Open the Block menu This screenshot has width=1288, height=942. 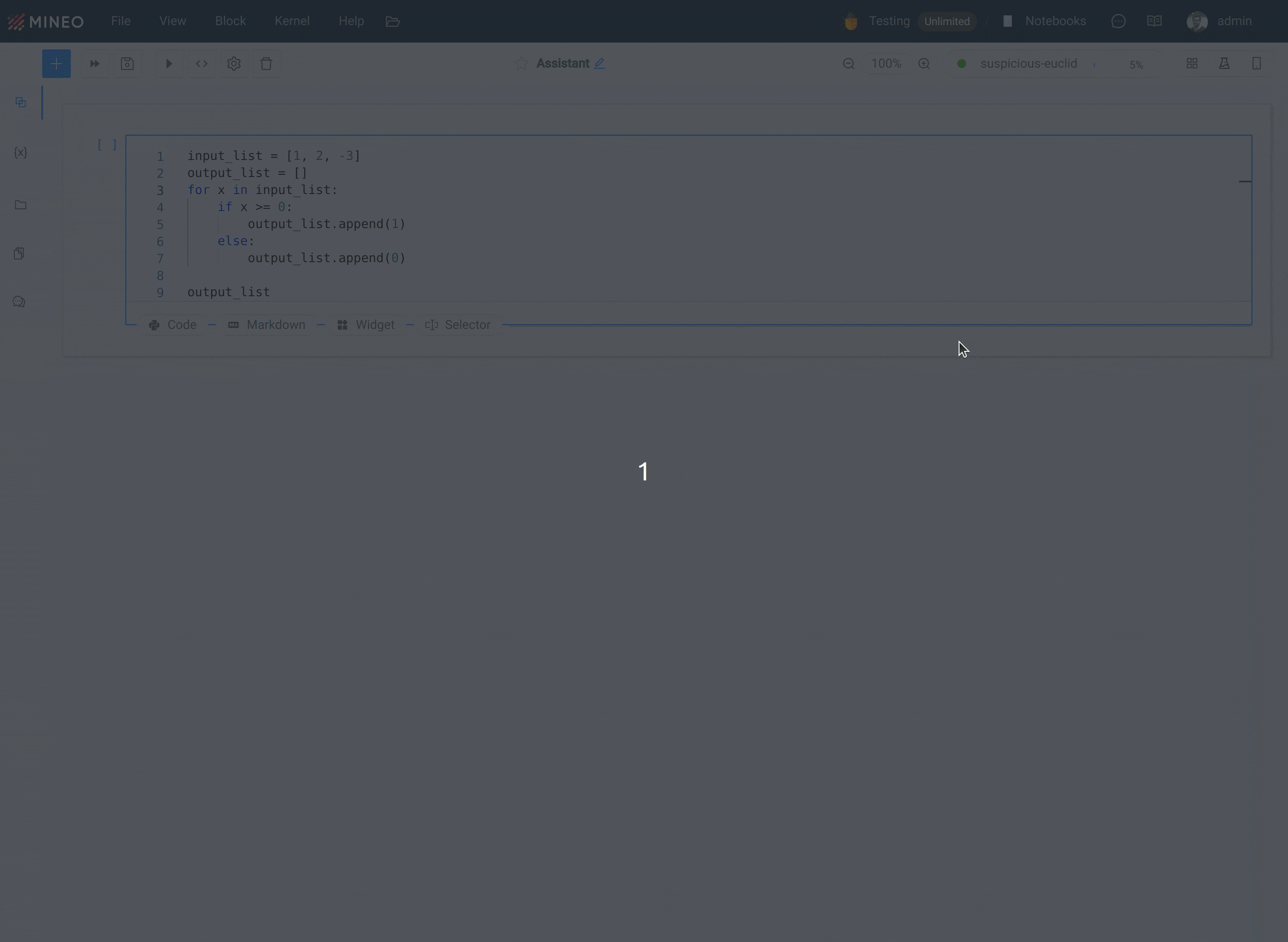(230, 21)
